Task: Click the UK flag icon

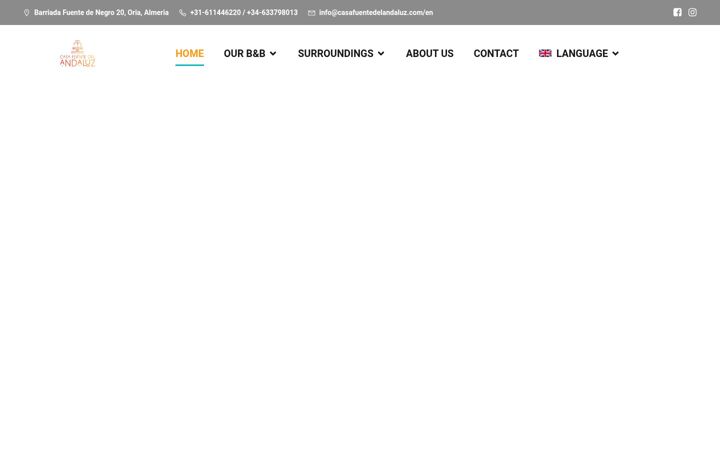Action: [x=545, y=53]
